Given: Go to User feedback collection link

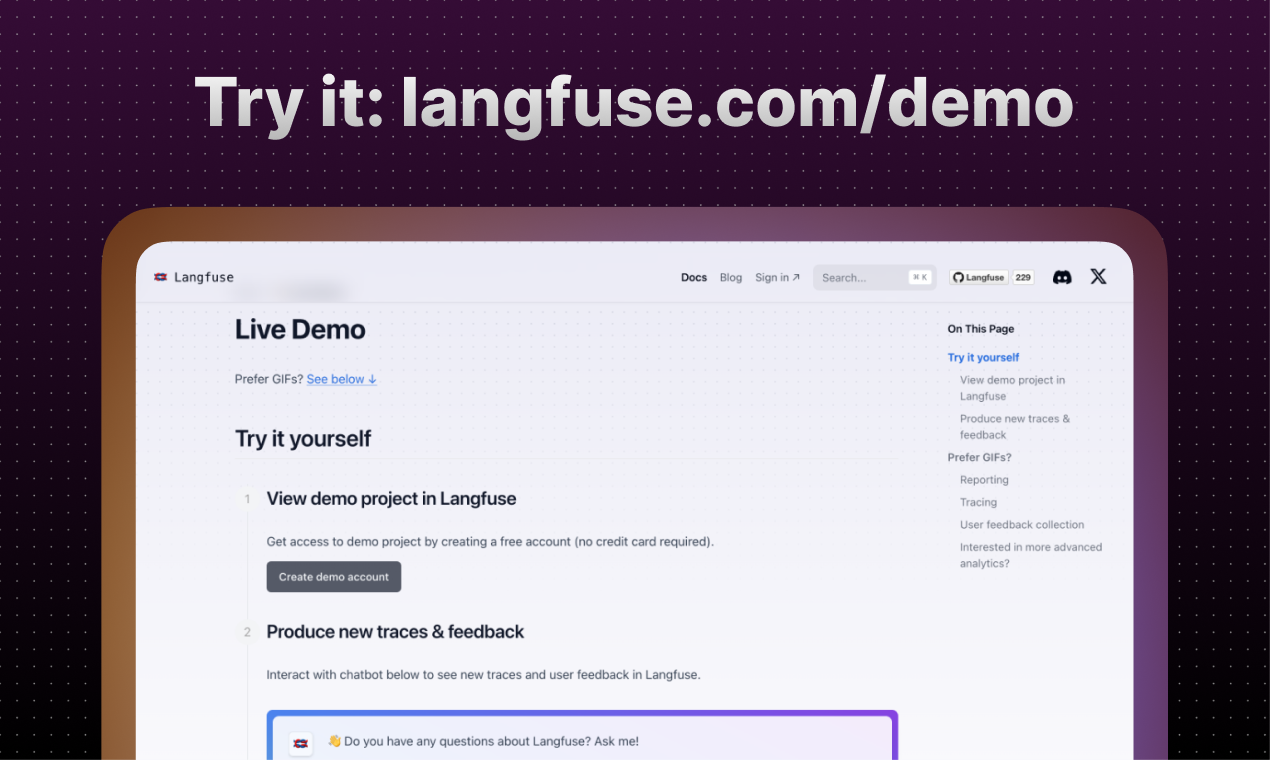Looking at the screenshot, I should [x=1022, y=525].
